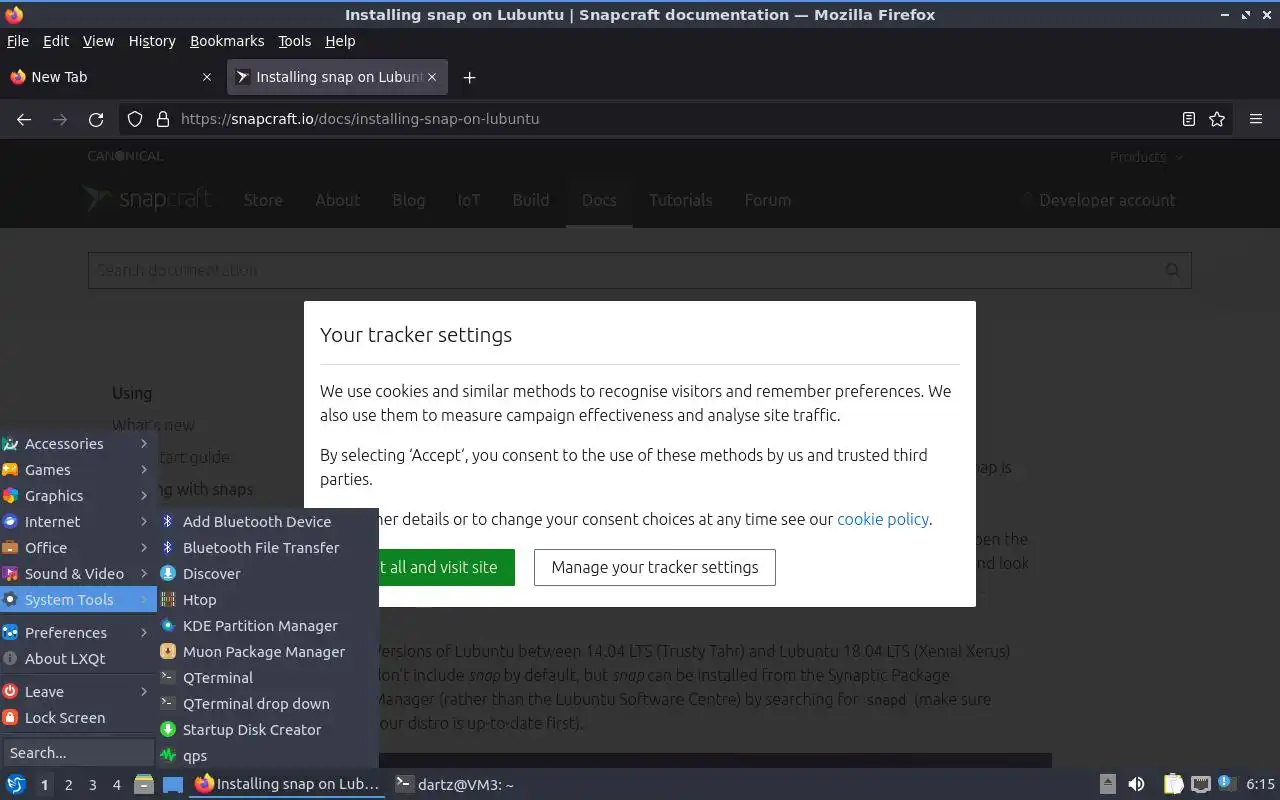The width and height of the screenshot is (1280, 800).
Task: Expand the Office submenu
Action: 78,547
